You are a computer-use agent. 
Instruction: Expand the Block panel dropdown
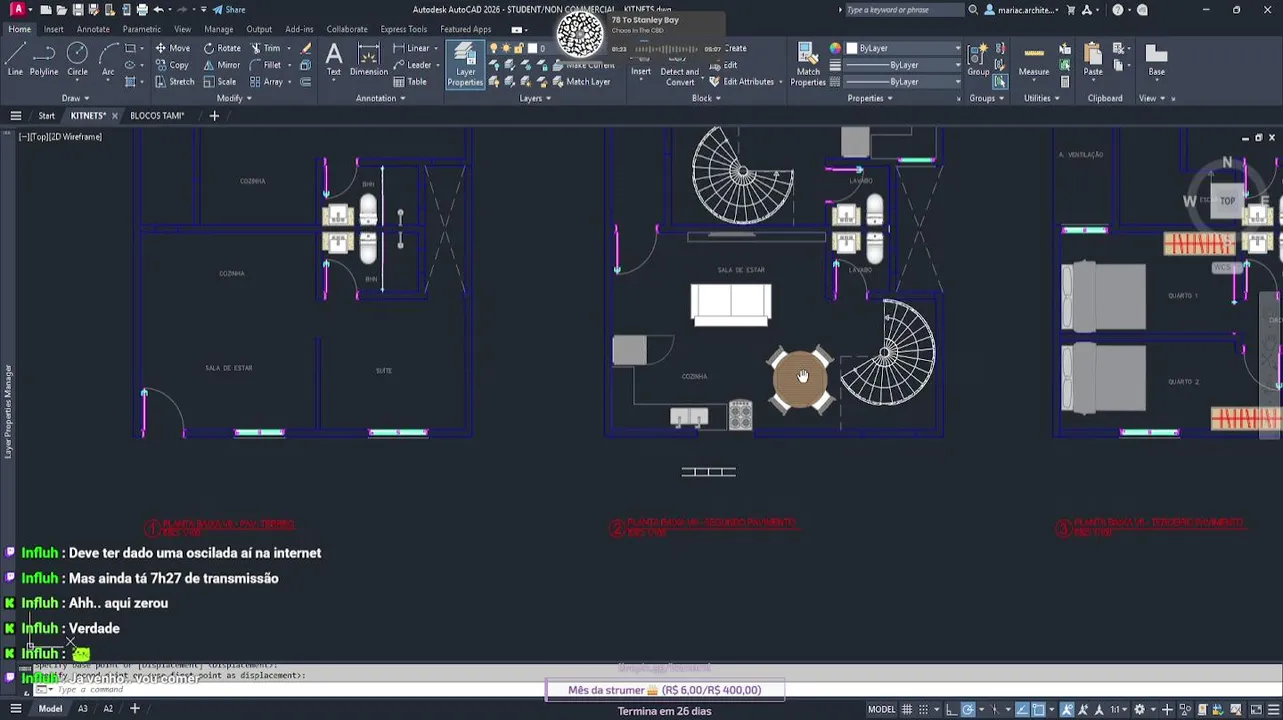point(706,98)
